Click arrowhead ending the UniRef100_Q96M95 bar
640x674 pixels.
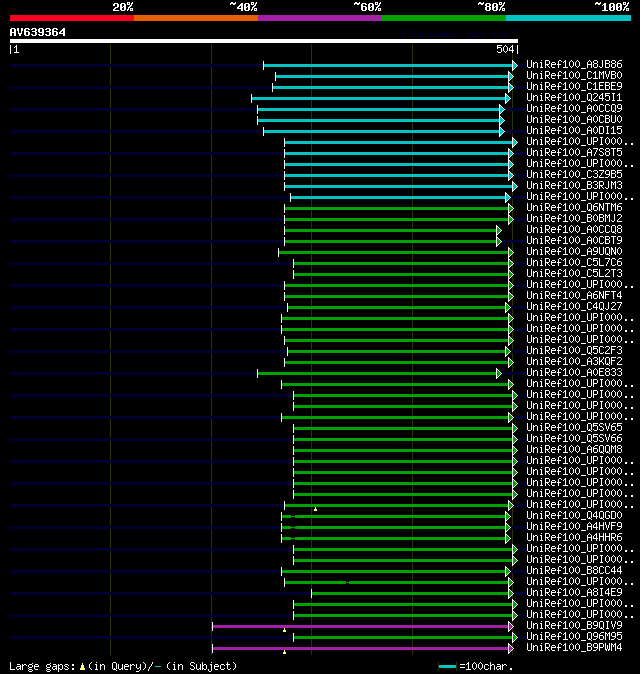(514, 637)
